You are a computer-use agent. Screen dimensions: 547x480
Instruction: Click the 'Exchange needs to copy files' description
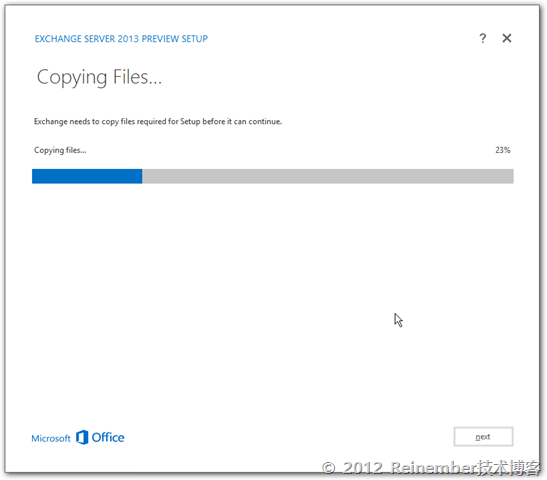click(x=158, y=121)
